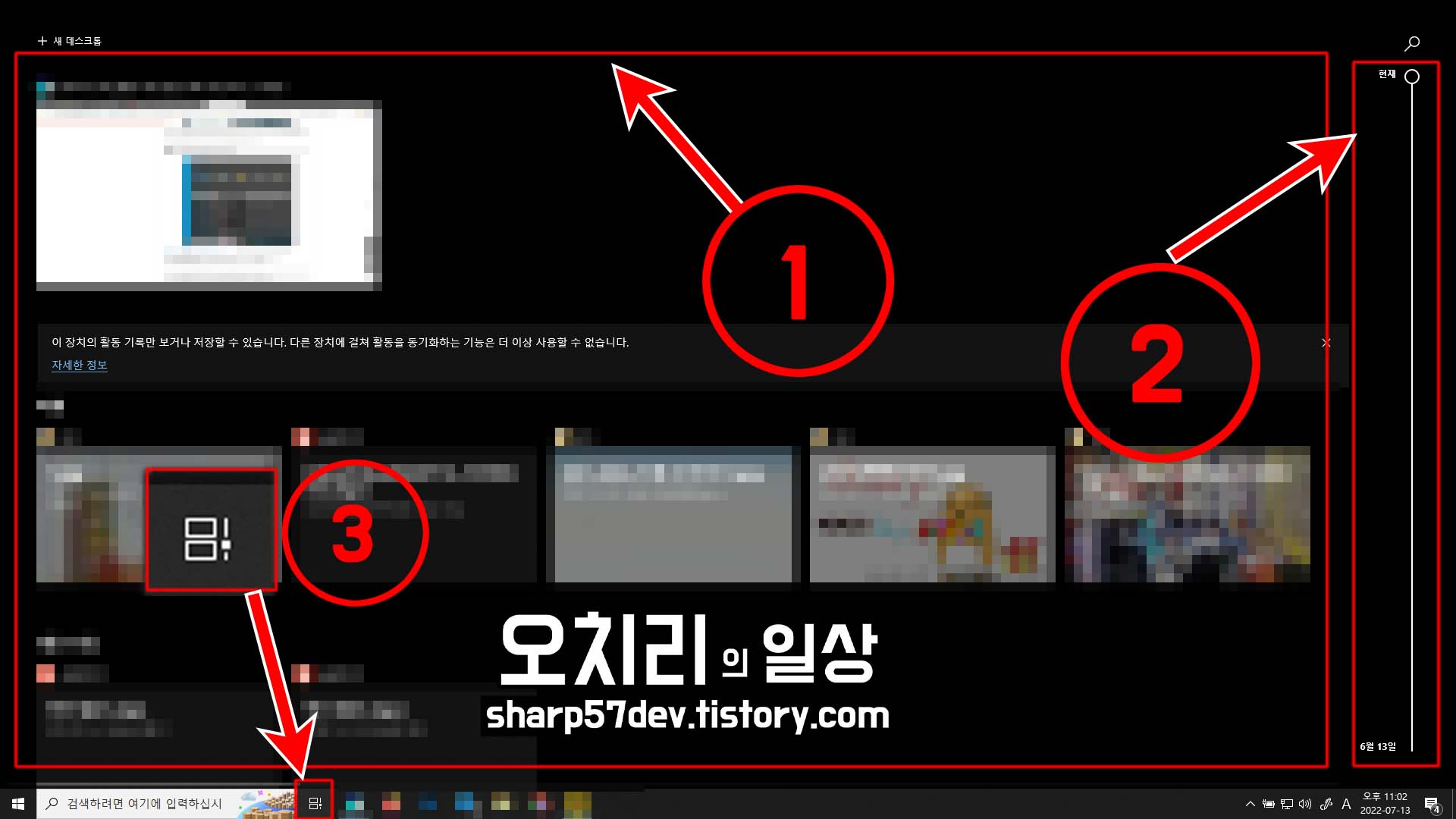
Task: Open the 자세한 정보 link
Action: coord(80,366)
